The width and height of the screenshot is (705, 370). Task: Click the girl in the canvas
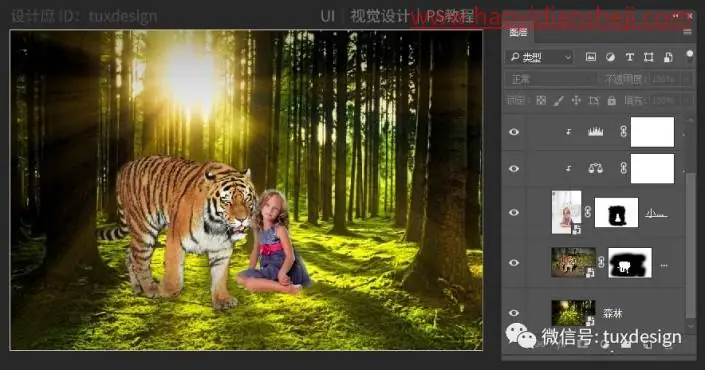pos(273,243)
